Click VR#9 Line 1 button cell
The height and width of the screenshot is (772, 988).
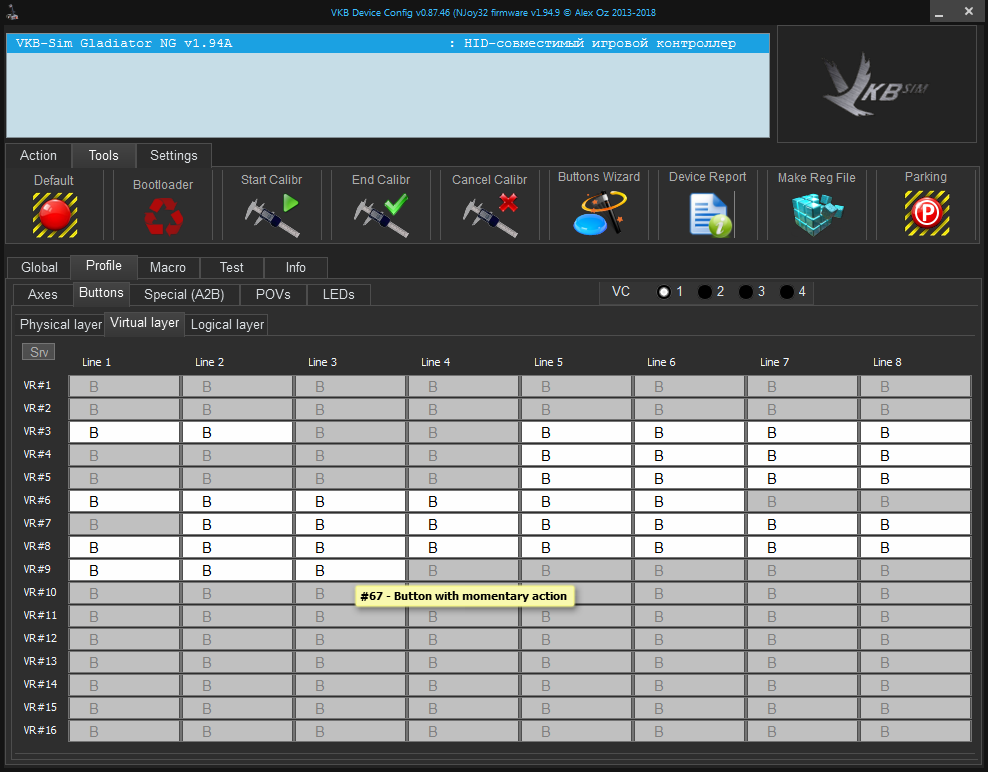click(x=124, y=570)
